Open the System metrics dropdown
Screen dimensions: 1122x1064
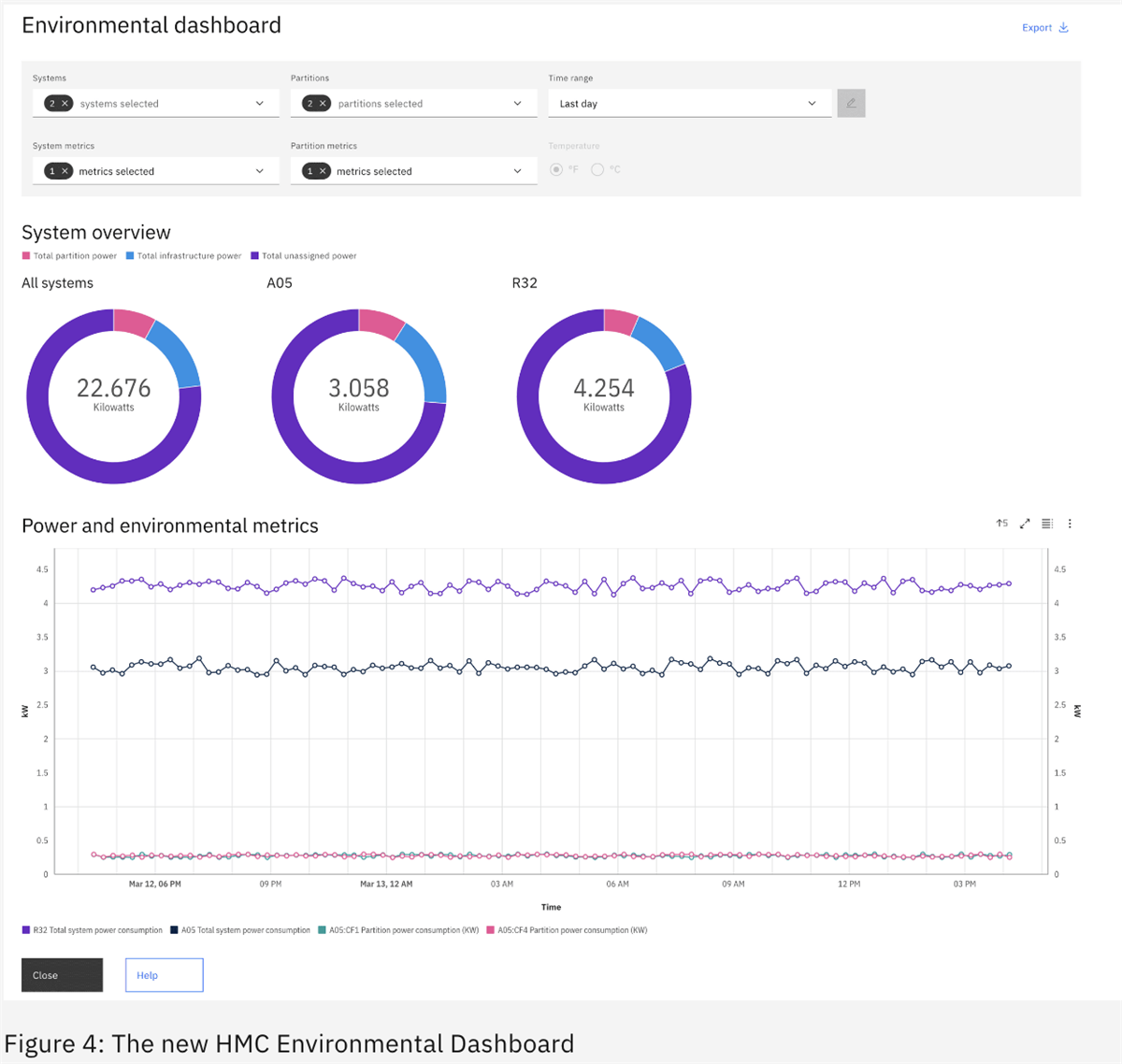[x=259, y=171]
